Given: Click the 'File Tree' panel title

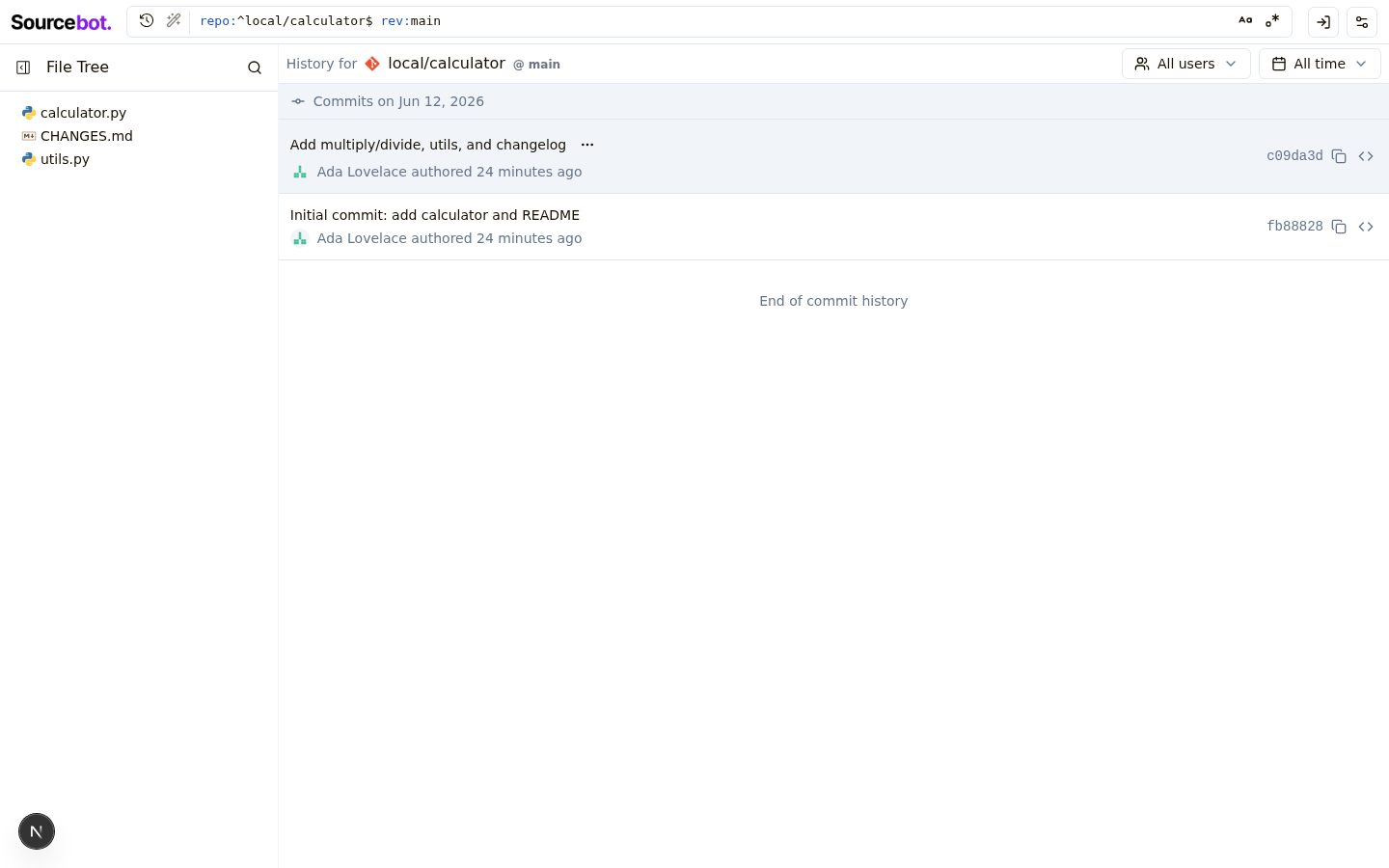Looking at the screenshot, I should [x=77, y=68].
